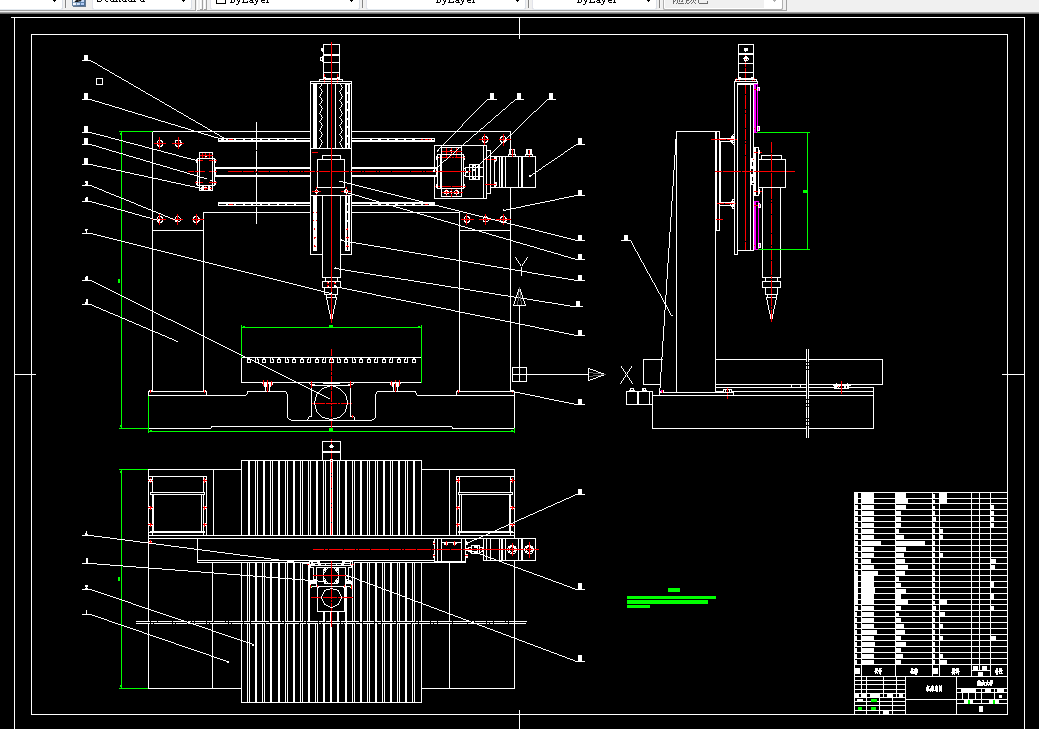The image size is (1039, 729).
Task: Click the Y axis label of UCS icon
Action: [x=521, y=266]
